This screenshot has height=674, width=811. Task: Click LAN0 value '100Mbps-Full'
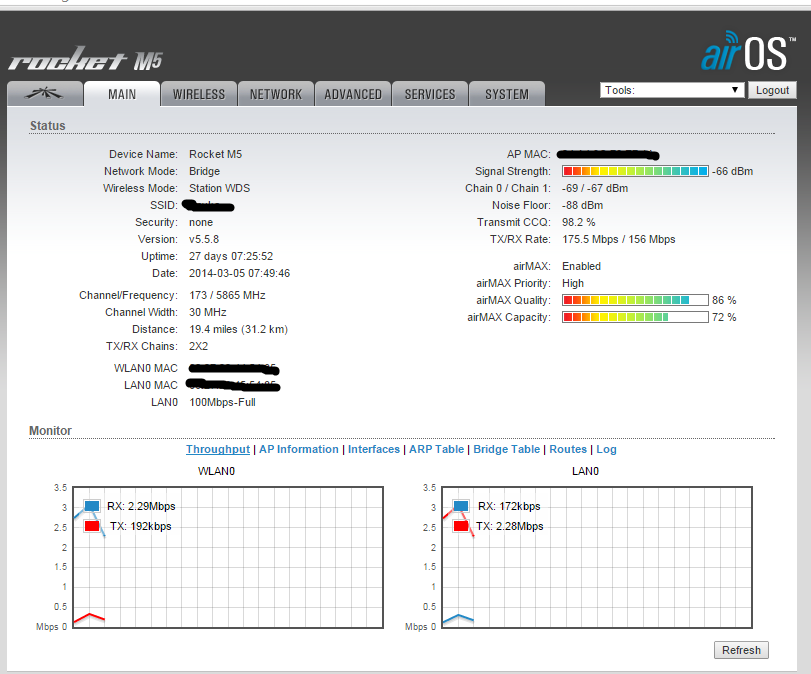[222, 402]
